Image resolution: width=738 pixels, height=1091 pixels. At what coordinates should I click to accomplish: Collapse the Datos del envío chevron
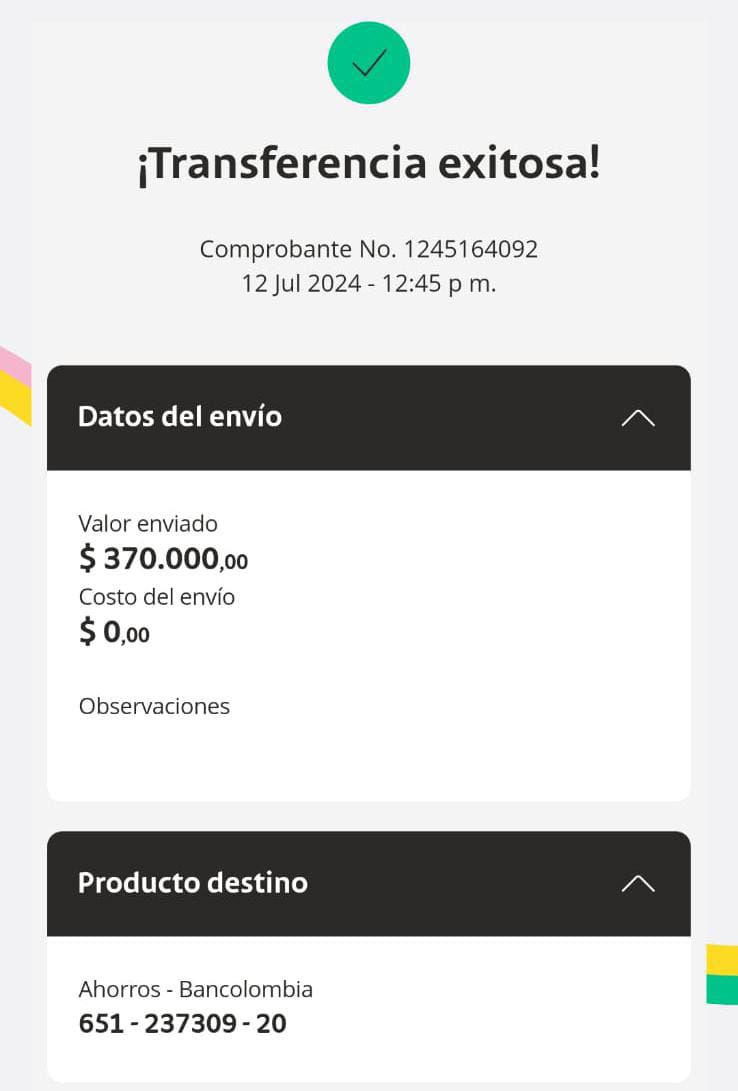pos(637,418)
